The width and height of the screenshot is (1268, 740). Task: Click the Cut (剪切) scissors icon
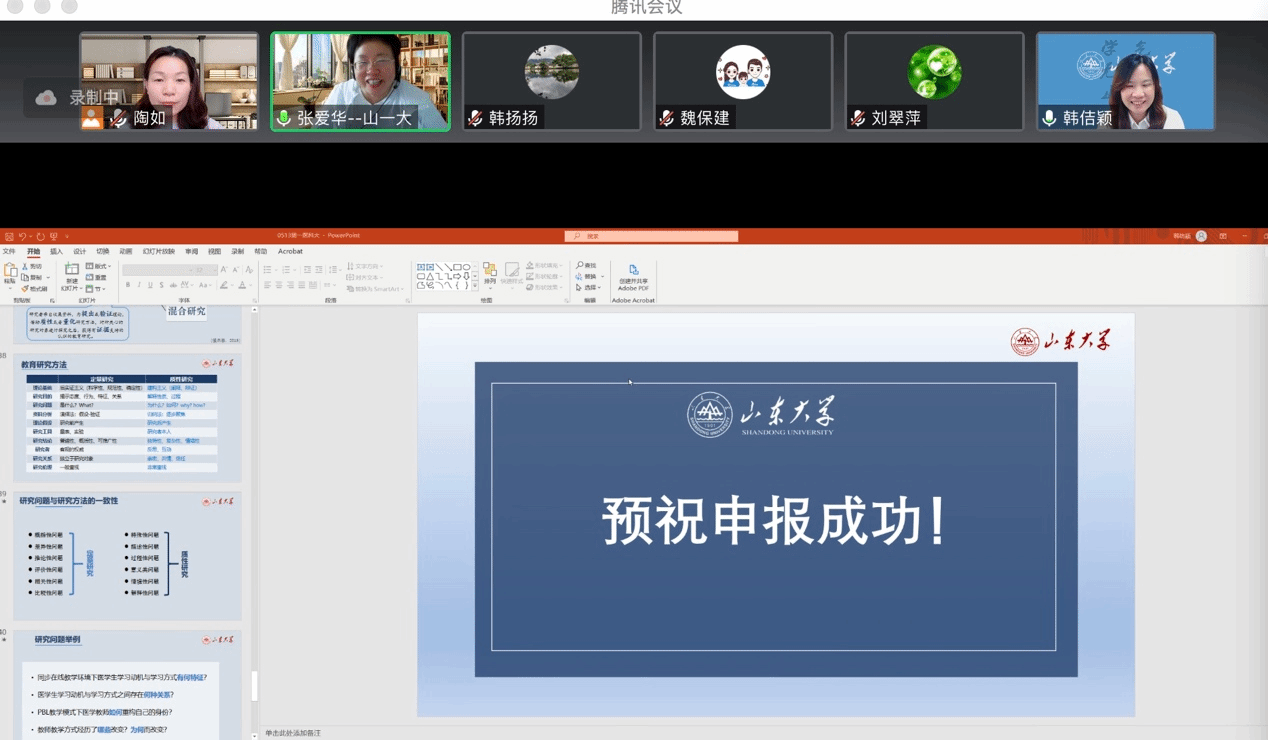[32, 267]
